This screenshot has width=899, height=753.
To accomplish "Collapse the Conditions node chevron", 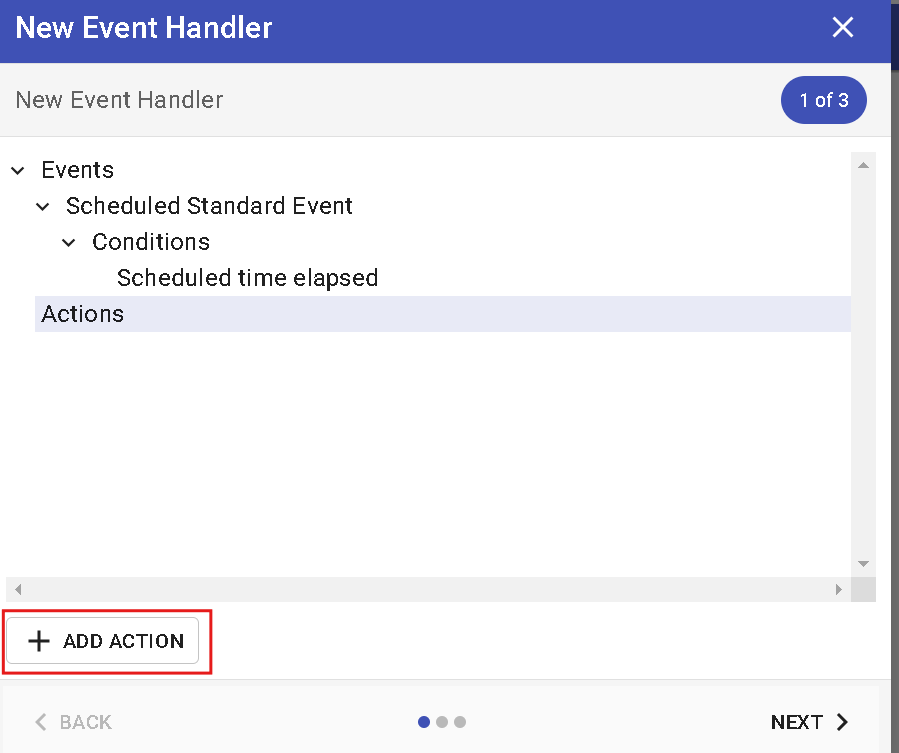I will [x=69, y=243].
